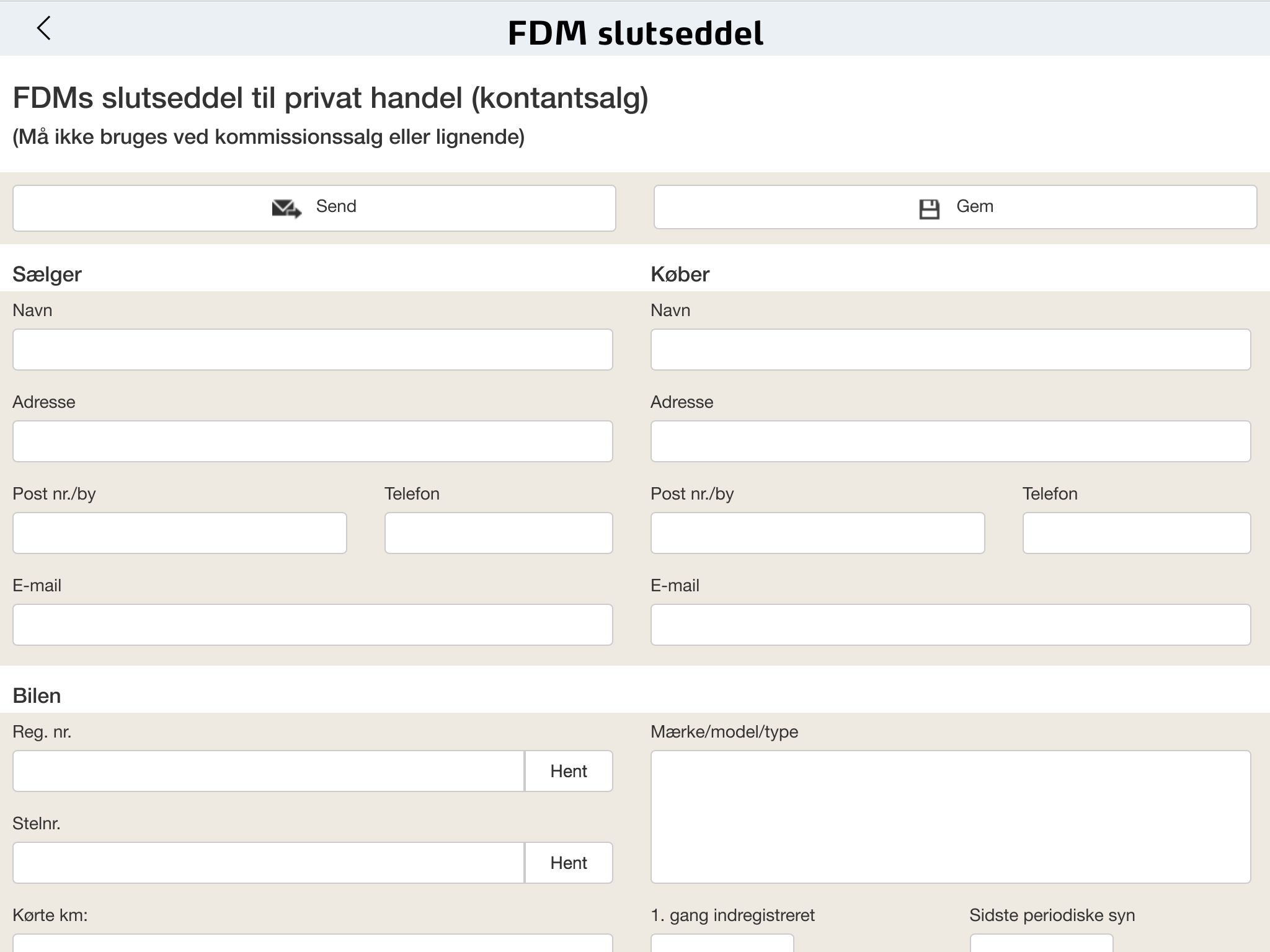Focus the Sælger Navn field
Image resolution: width=1270 pixels, height=952 pixels.
[313, 350]
